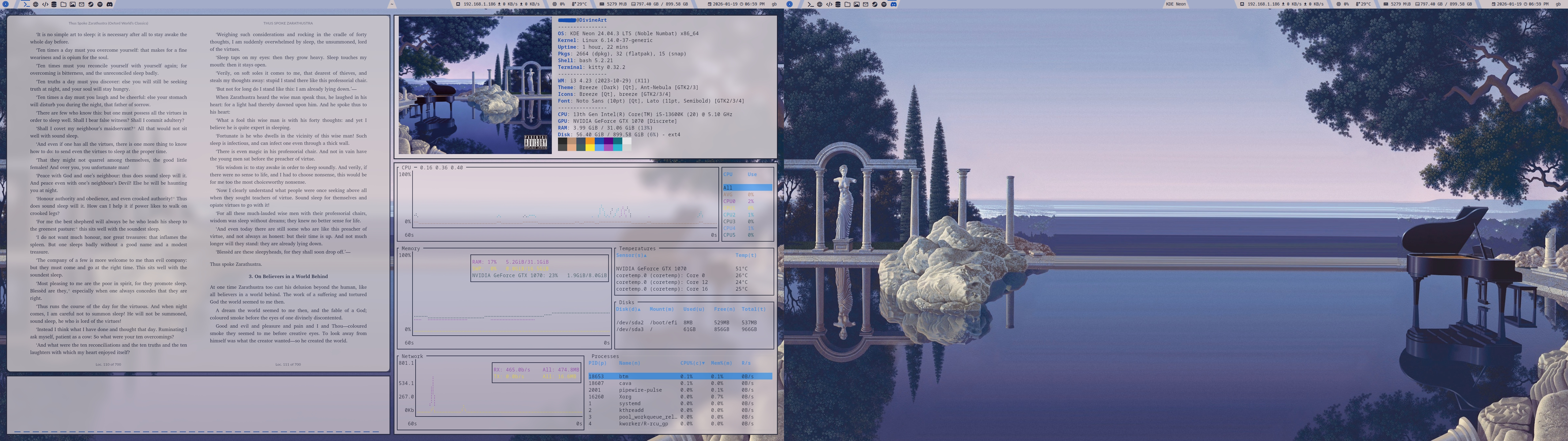Click the Name(n) column header in Processes
This screenshot has width=1568, height=441.
[x=629, y=363]
